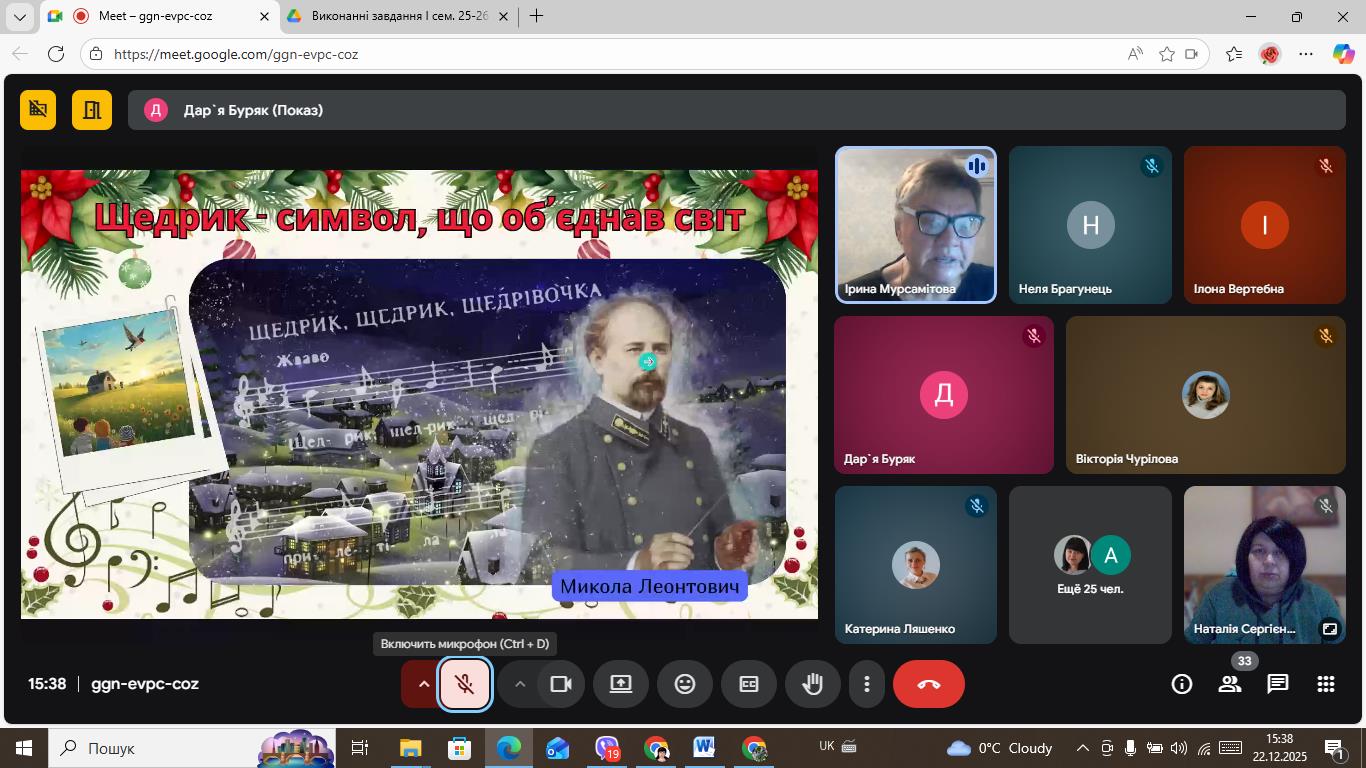The height and width of the screenshot is (768, 1366).
Task: Toggle the camera on or off
Action: click(561, 684)
